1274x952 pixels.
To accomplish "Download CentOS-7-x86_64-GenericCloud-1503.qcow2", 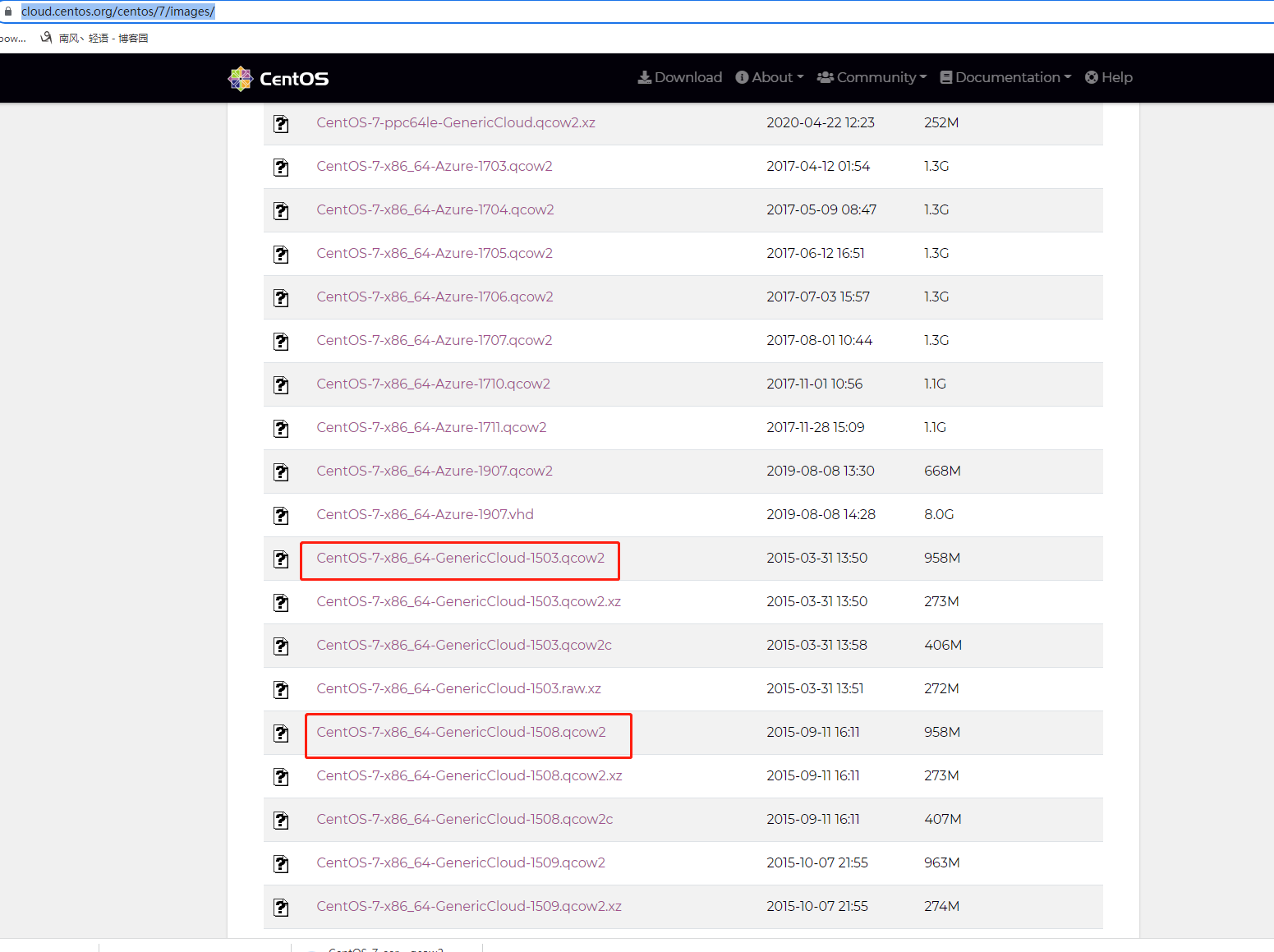I will (461, 558).
